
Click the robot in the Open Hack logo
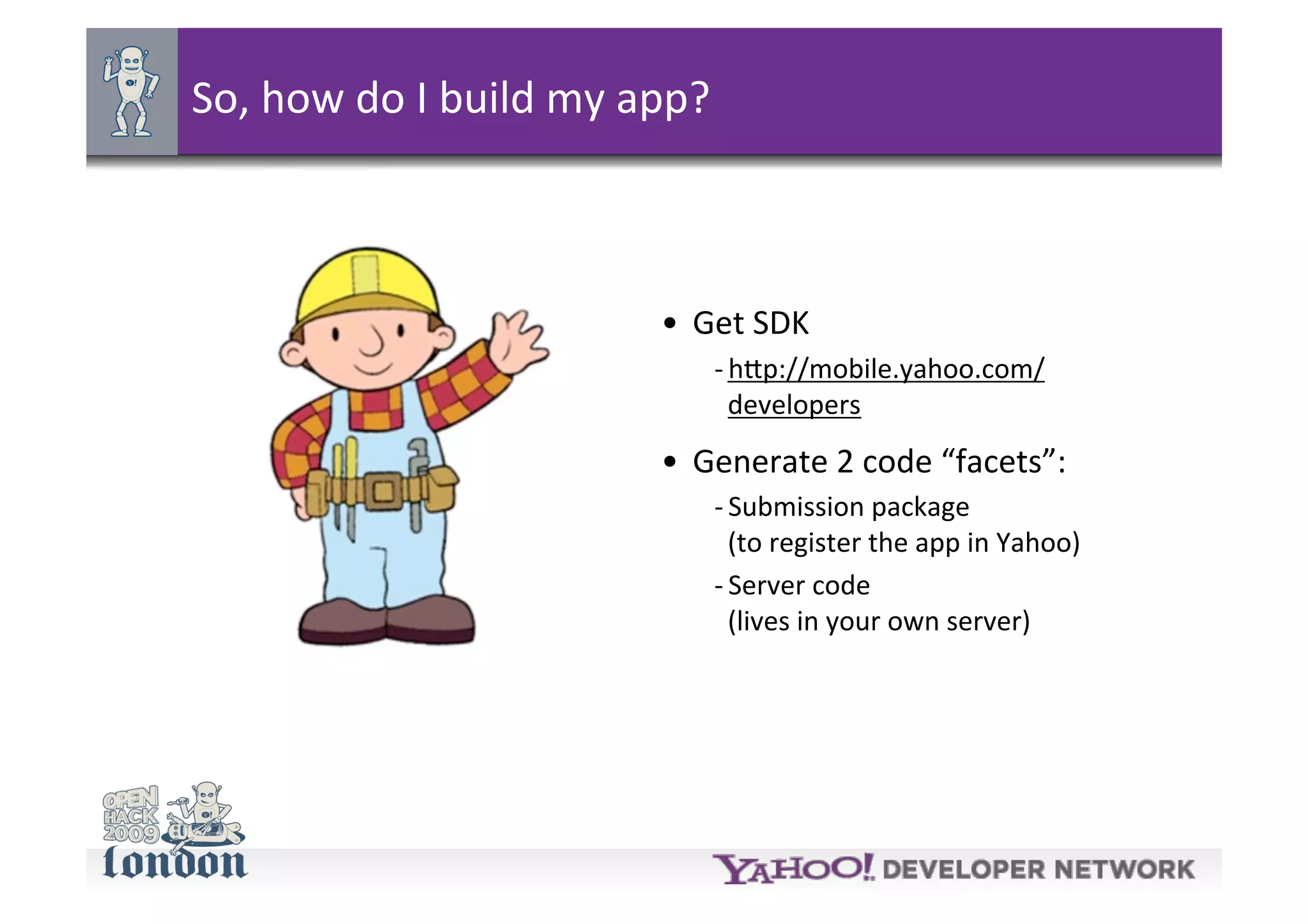click(206, 812)
